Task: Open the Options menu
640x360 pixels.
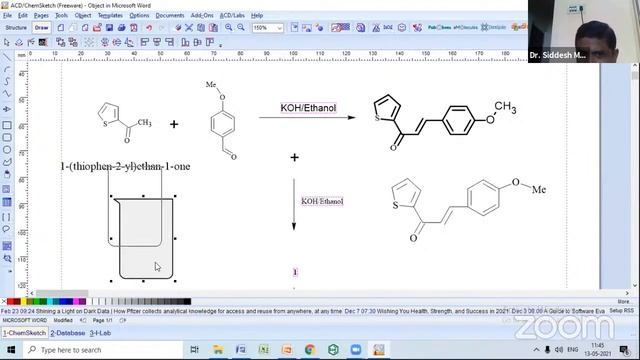Action: click(139, 16)
